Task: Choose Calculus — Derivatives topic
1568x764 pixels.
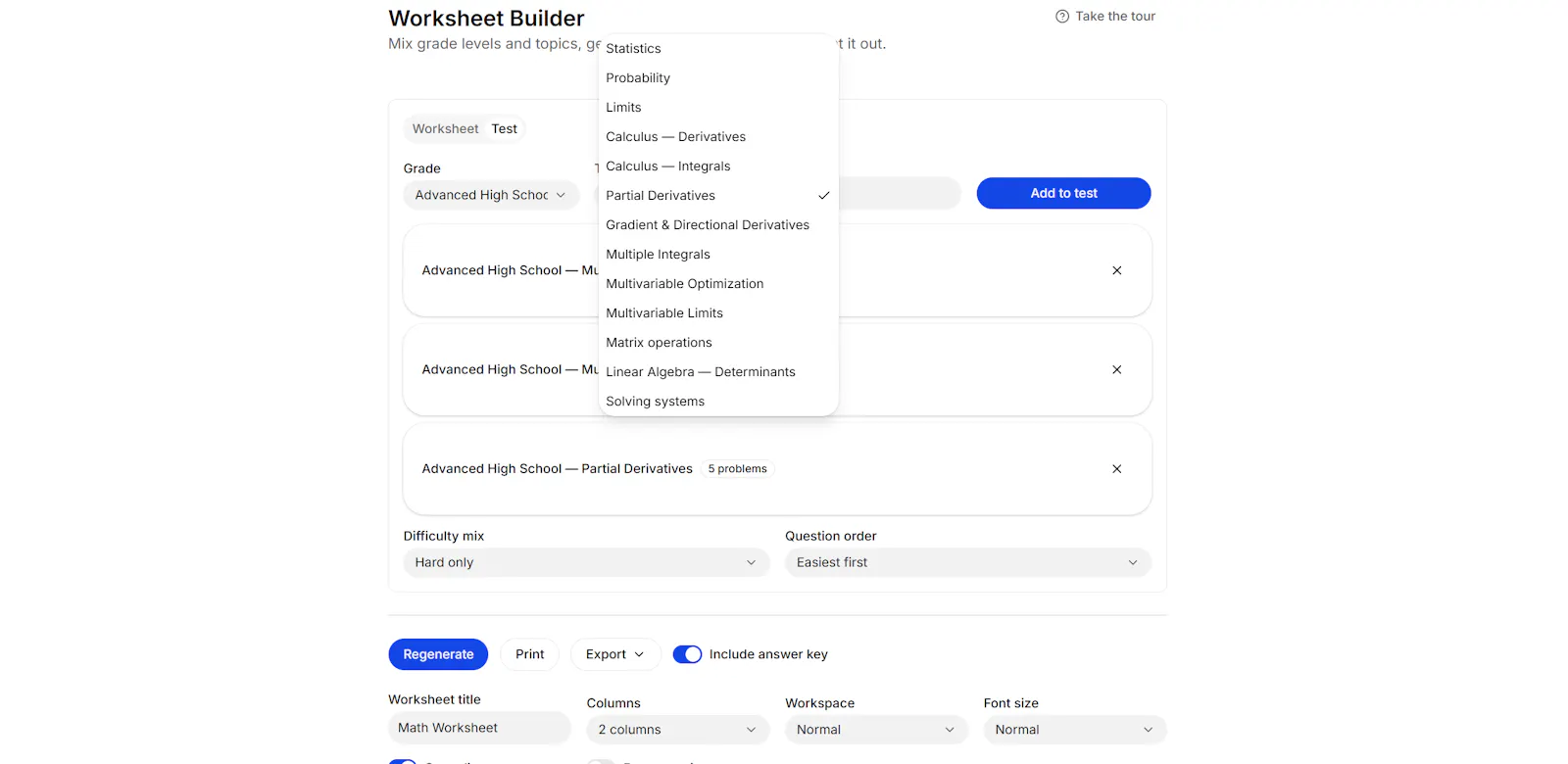Action: 718,137
